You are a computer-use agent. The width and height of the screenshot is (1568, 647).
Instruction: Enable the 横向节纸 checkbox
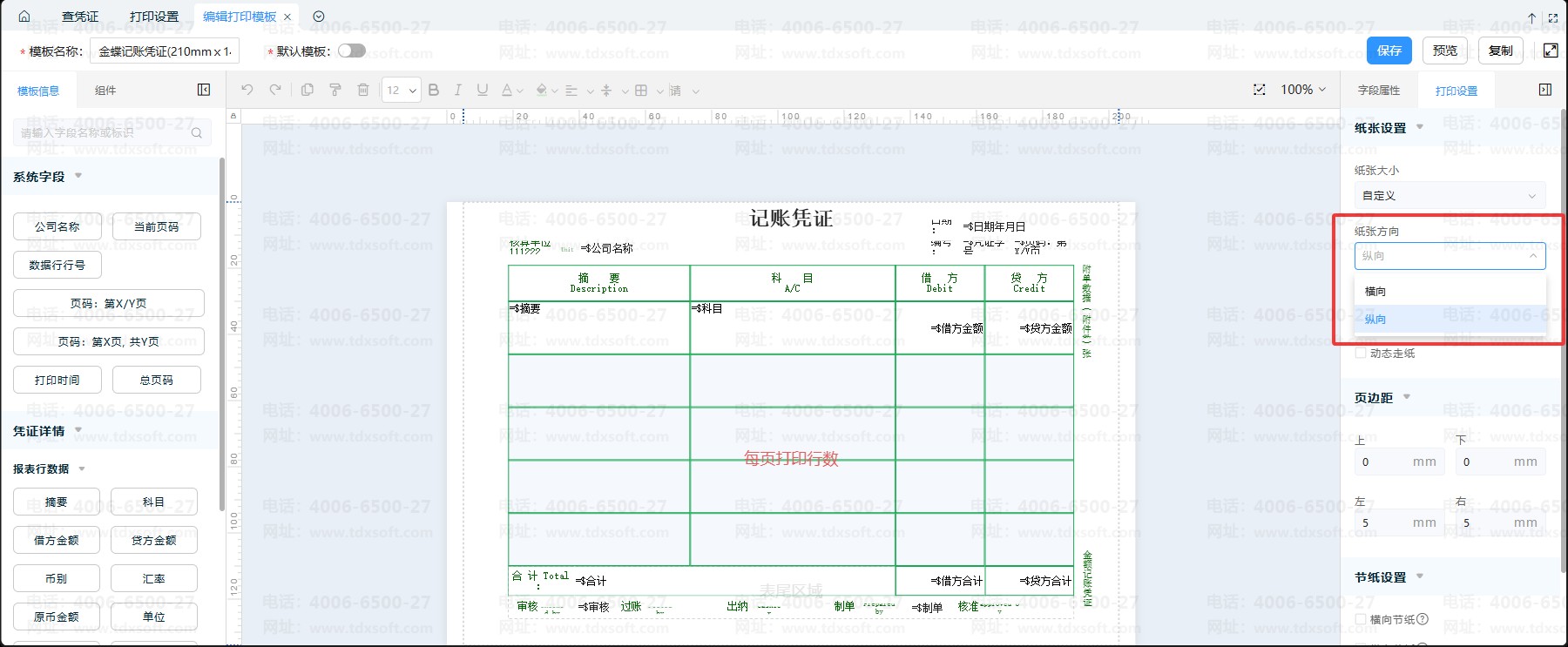pyautogui.click(x=1361, y=619)
